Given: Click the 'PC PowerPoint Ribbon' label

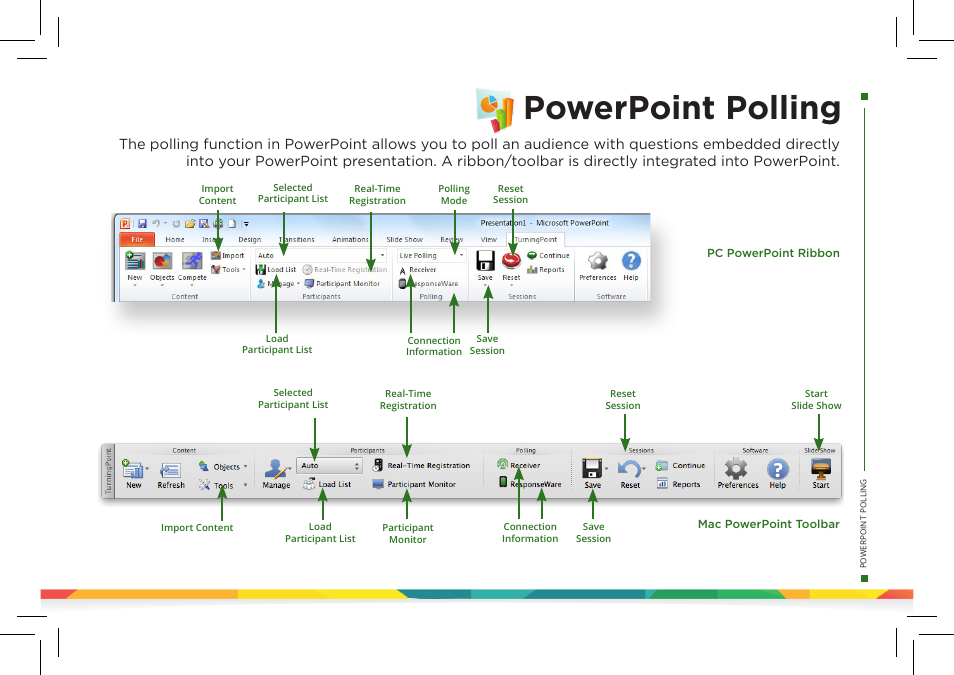Looking at the screenshot, I should [x=773, y=253].
